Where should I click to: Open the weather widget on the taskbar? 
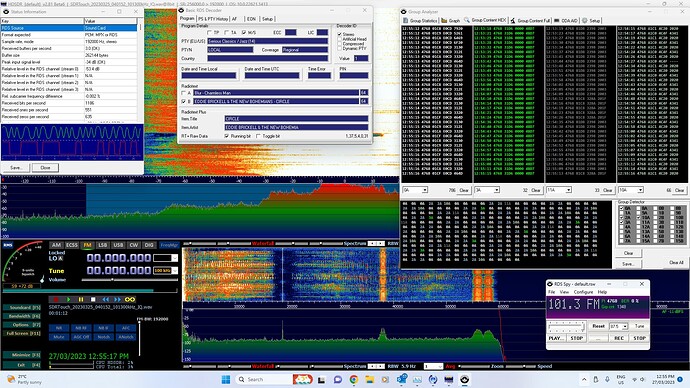(24, 379)
